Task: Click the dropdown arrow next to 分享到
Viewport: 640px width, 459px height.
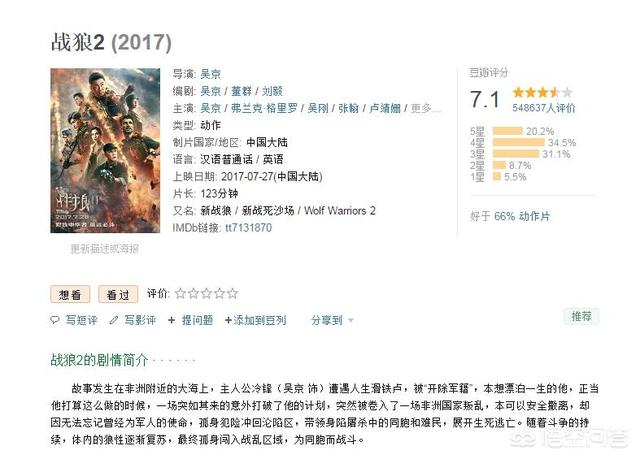Action: 351,321
